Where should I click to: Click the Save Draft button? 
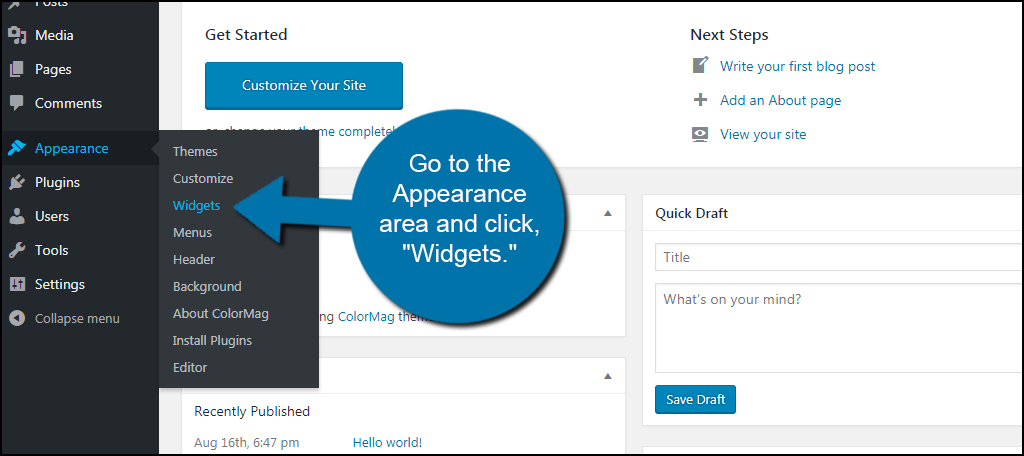coord(695,400)
